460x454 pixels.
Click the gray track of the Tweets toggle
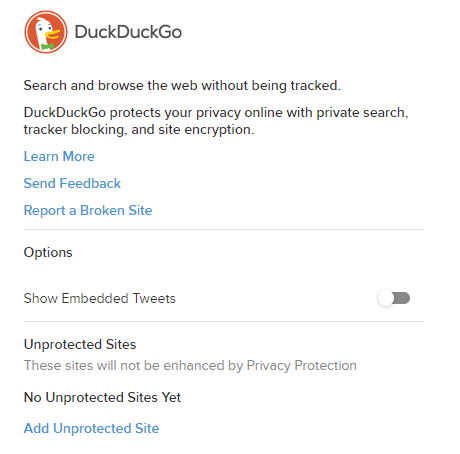point(402,298)
